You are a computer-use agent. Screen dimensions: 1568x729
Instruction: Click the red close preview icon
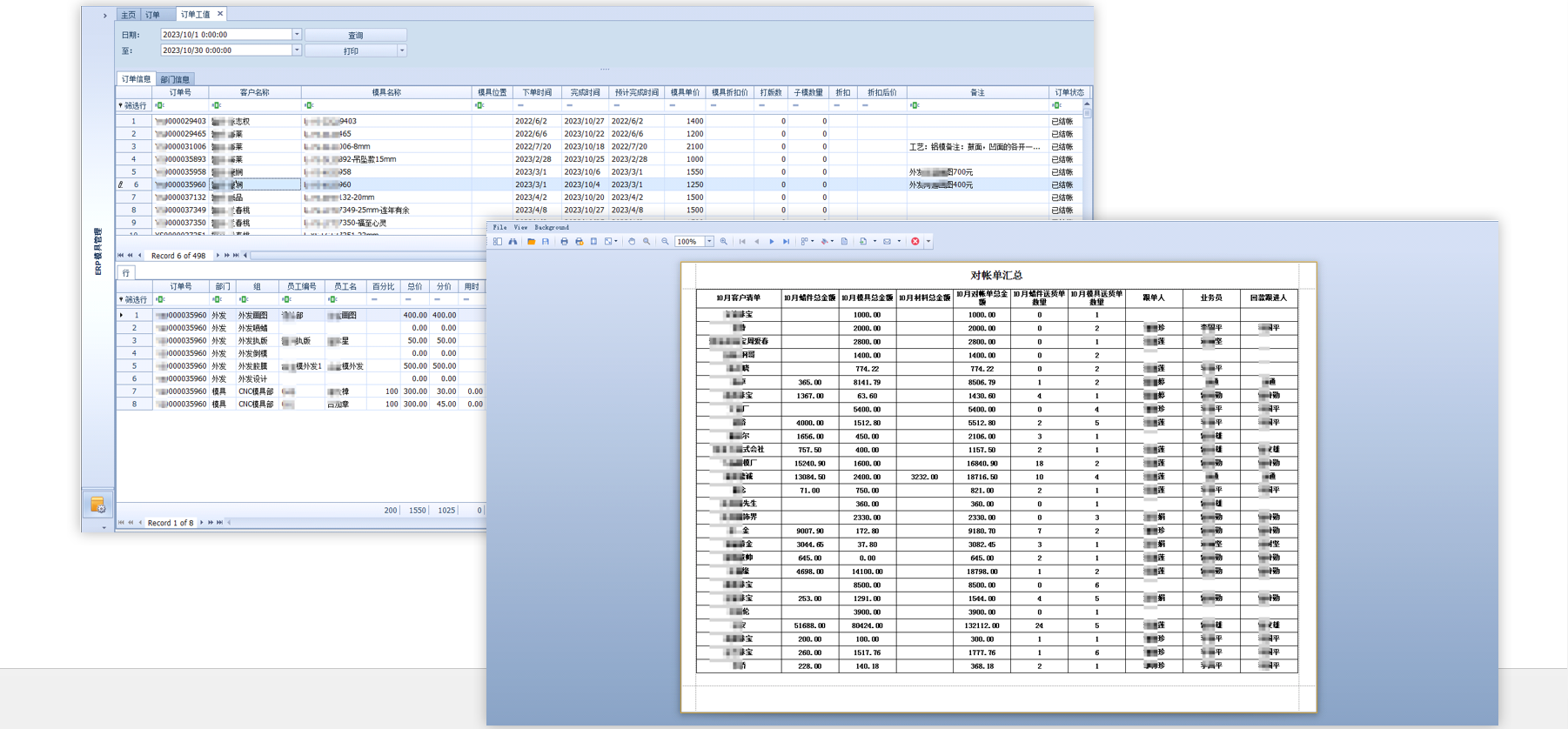(x=915, y=242)
